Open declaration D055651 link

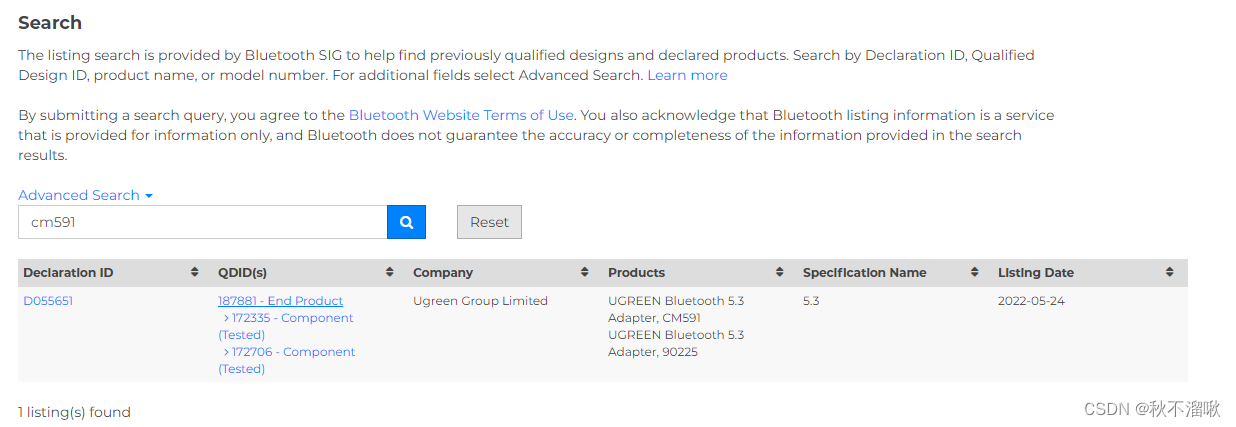click(48, 301)
